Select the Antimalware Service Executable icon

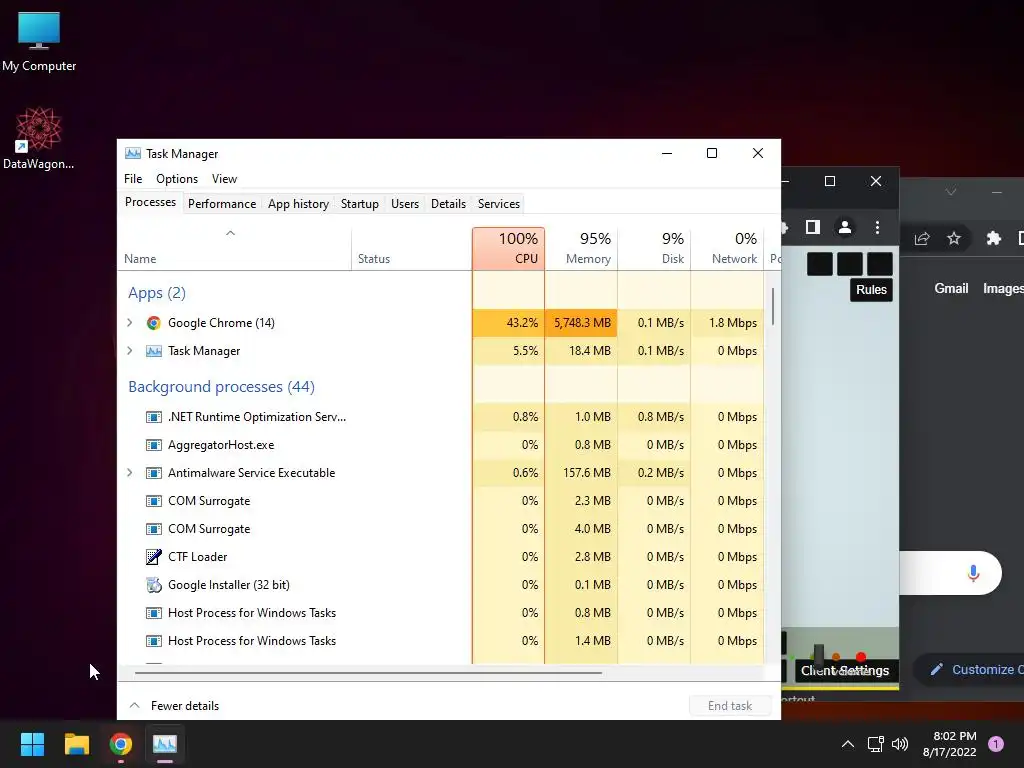153,473
